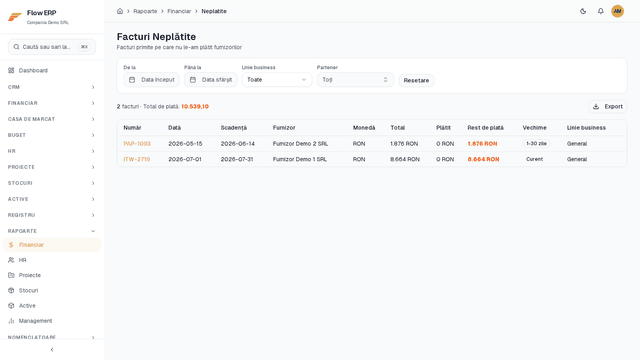Viewport: 640px width, 360px height.
Task: Go to home via breadcrumb icon
Action: pyautogui.click(x=120, y=11)
